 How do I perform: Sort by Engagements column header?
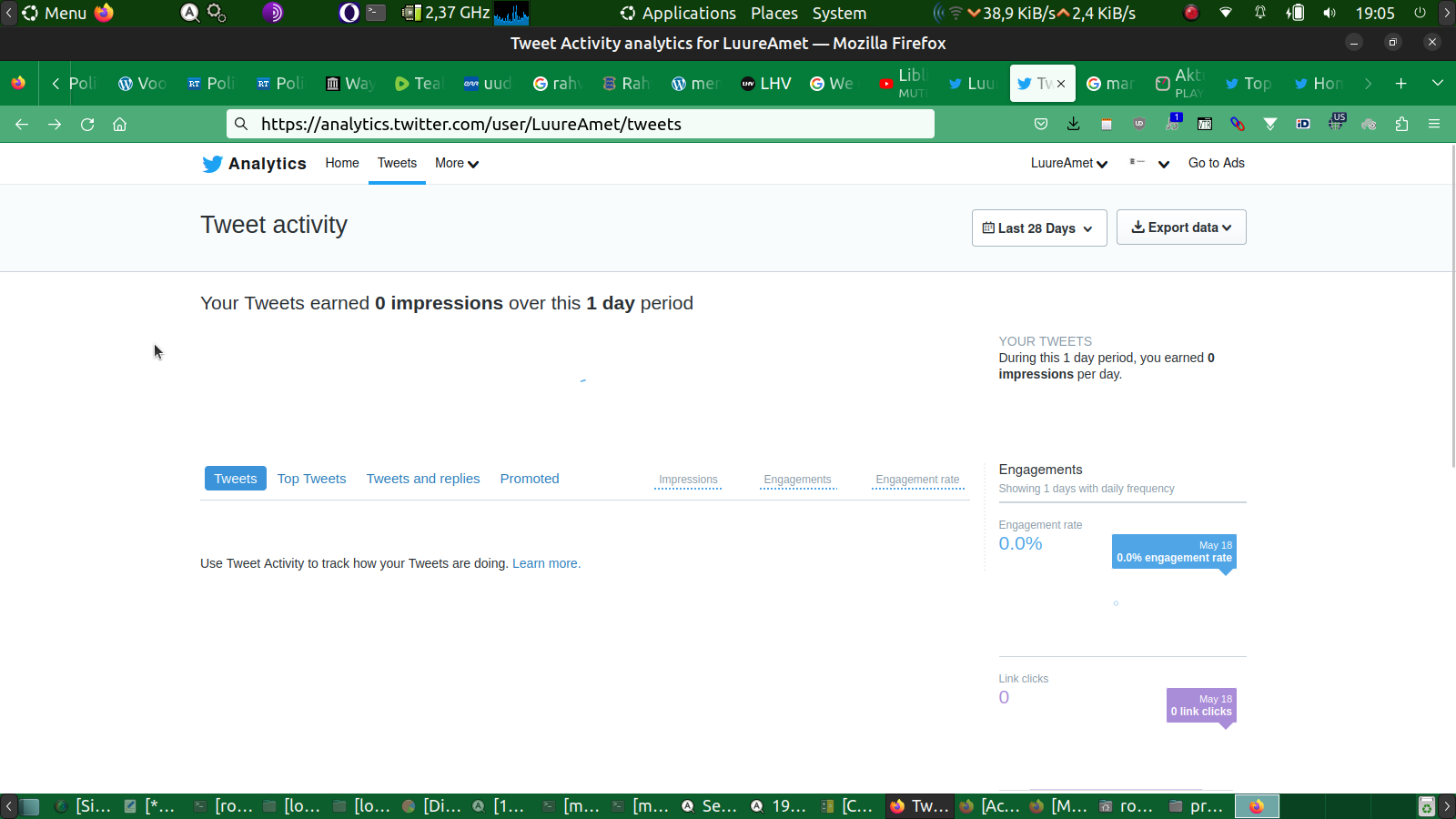797,480
